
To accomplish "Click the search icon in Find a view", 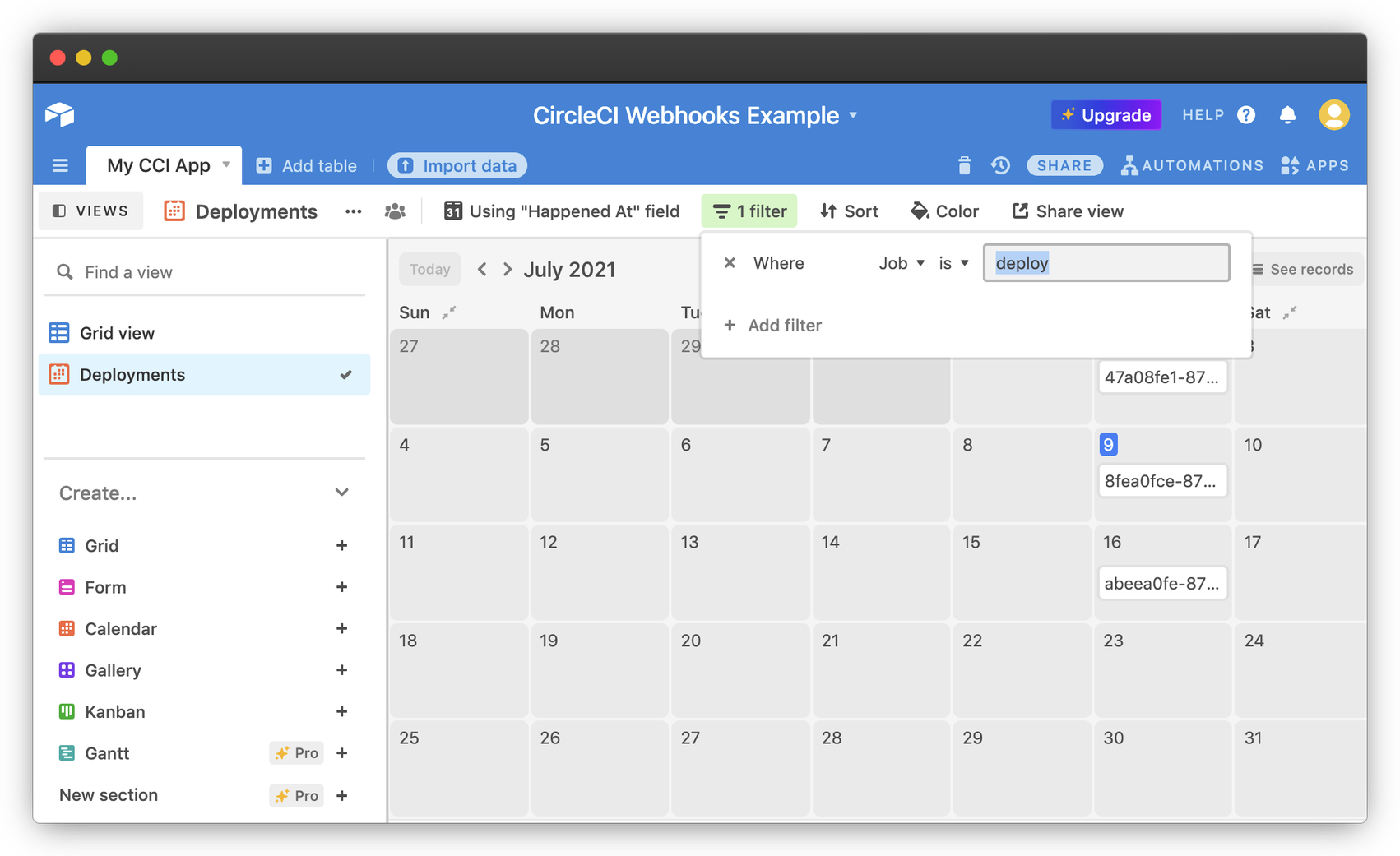I will tap(65, 271).
